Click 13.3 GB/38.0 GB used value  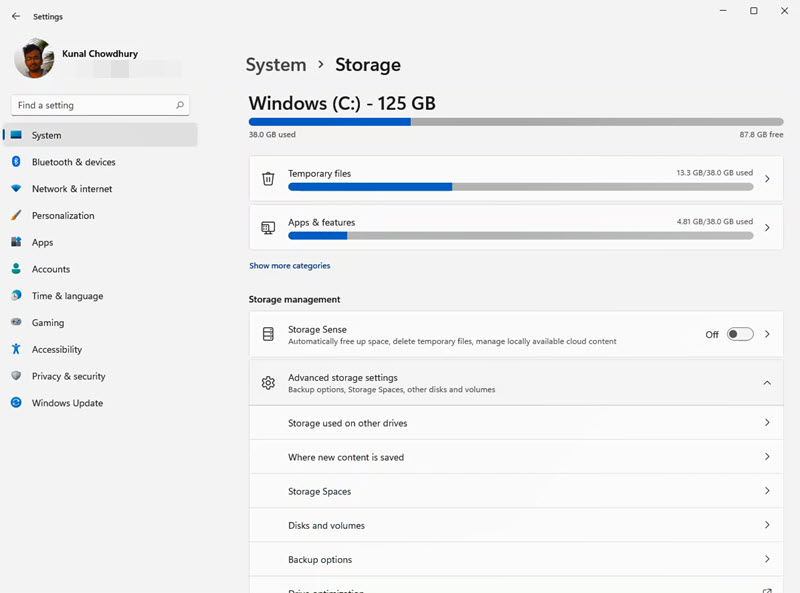click(x=714, y=172)
